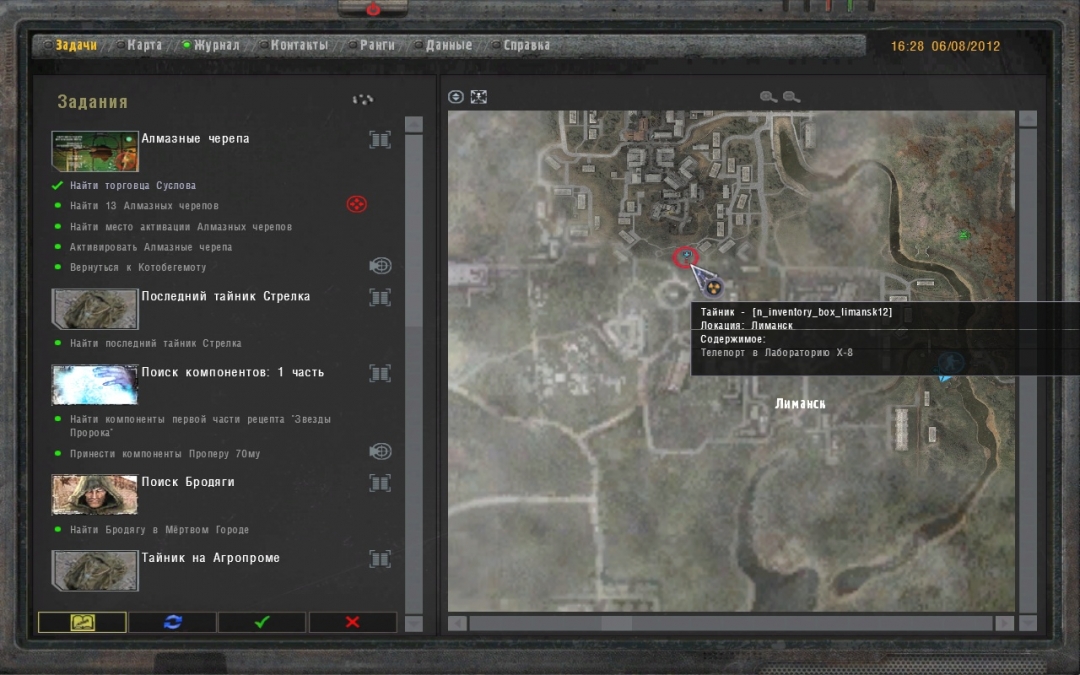Click subtask Найти Бродягу в Мёртвом Городе
This screenshot has height=675, width=1080.
coord(159,530)
